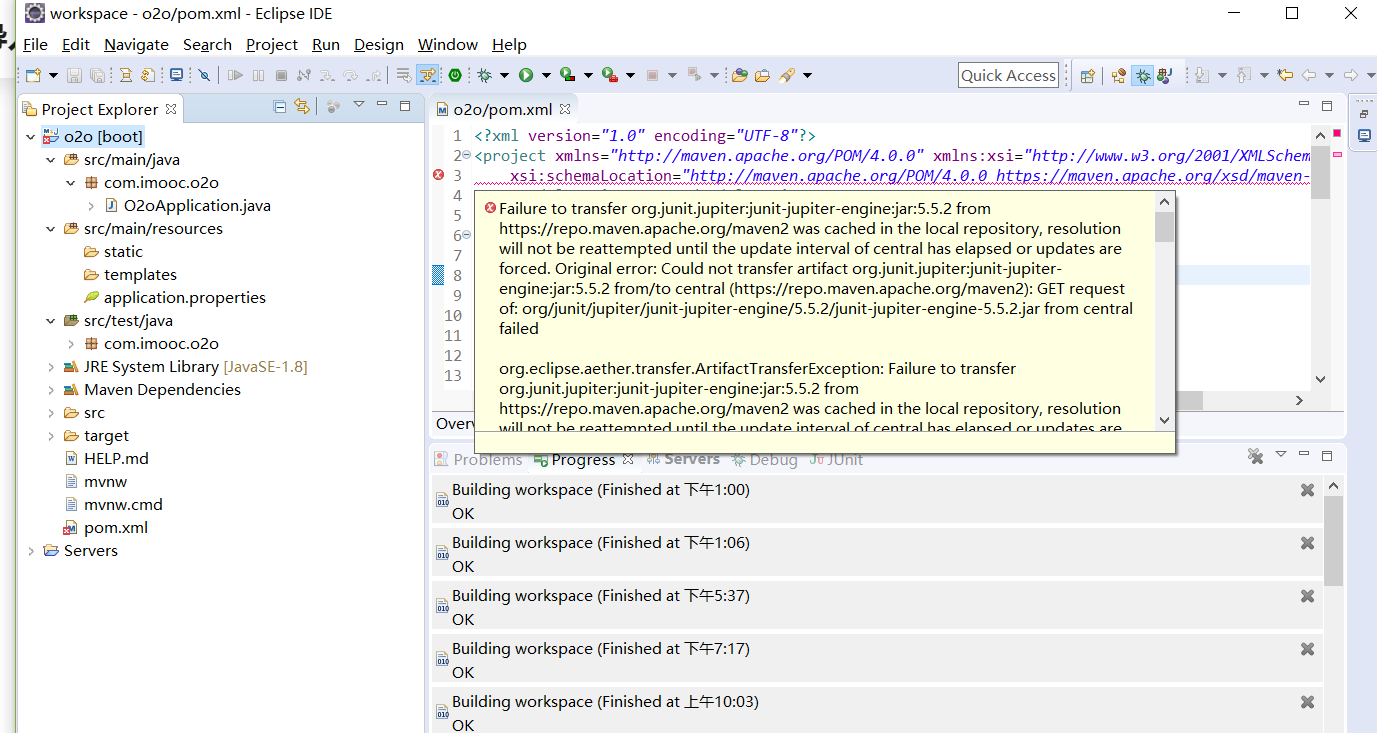Viewport: 1377px width, 733px height.
Task: Toggle the active Debug perspective button
Action: click(x=1142, y=76)
